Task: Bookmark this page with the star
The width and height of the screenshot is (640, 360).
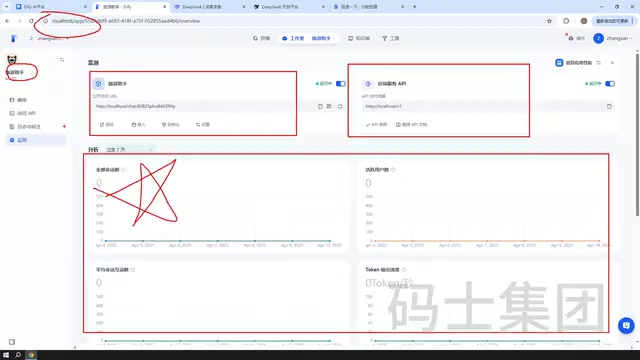Action: (549, 21)
